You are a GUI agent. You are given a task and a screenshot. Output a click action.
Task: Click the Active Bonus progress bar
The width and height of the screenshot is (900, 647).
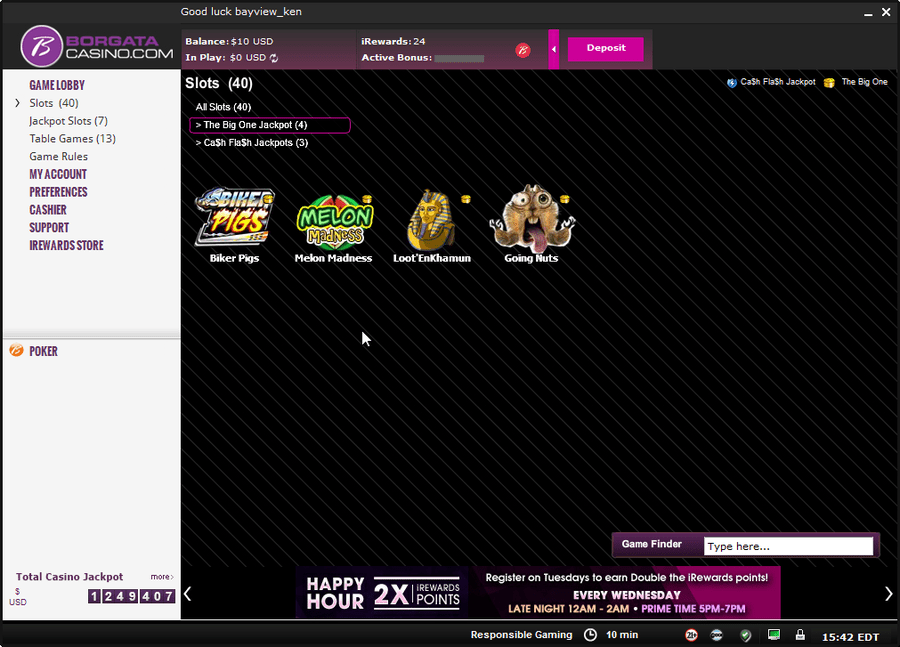pyautogui.click(x=459, y=58)
